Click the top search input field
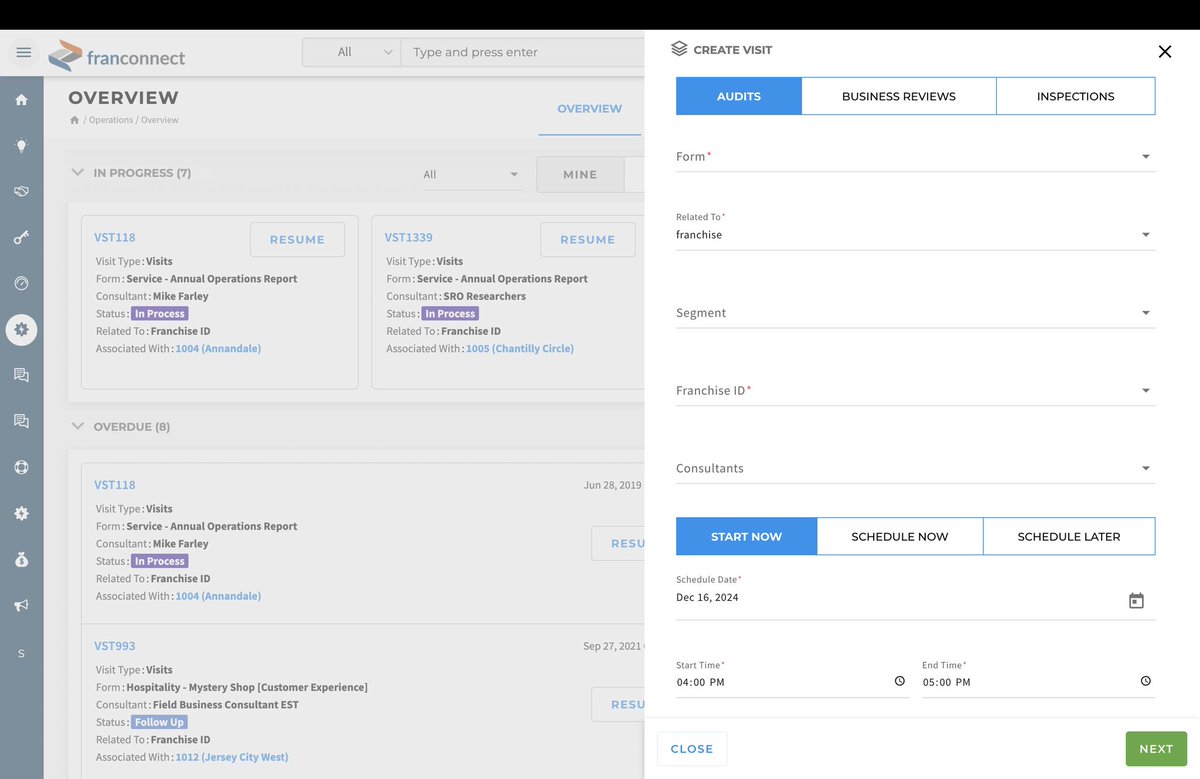 (522, 52)
